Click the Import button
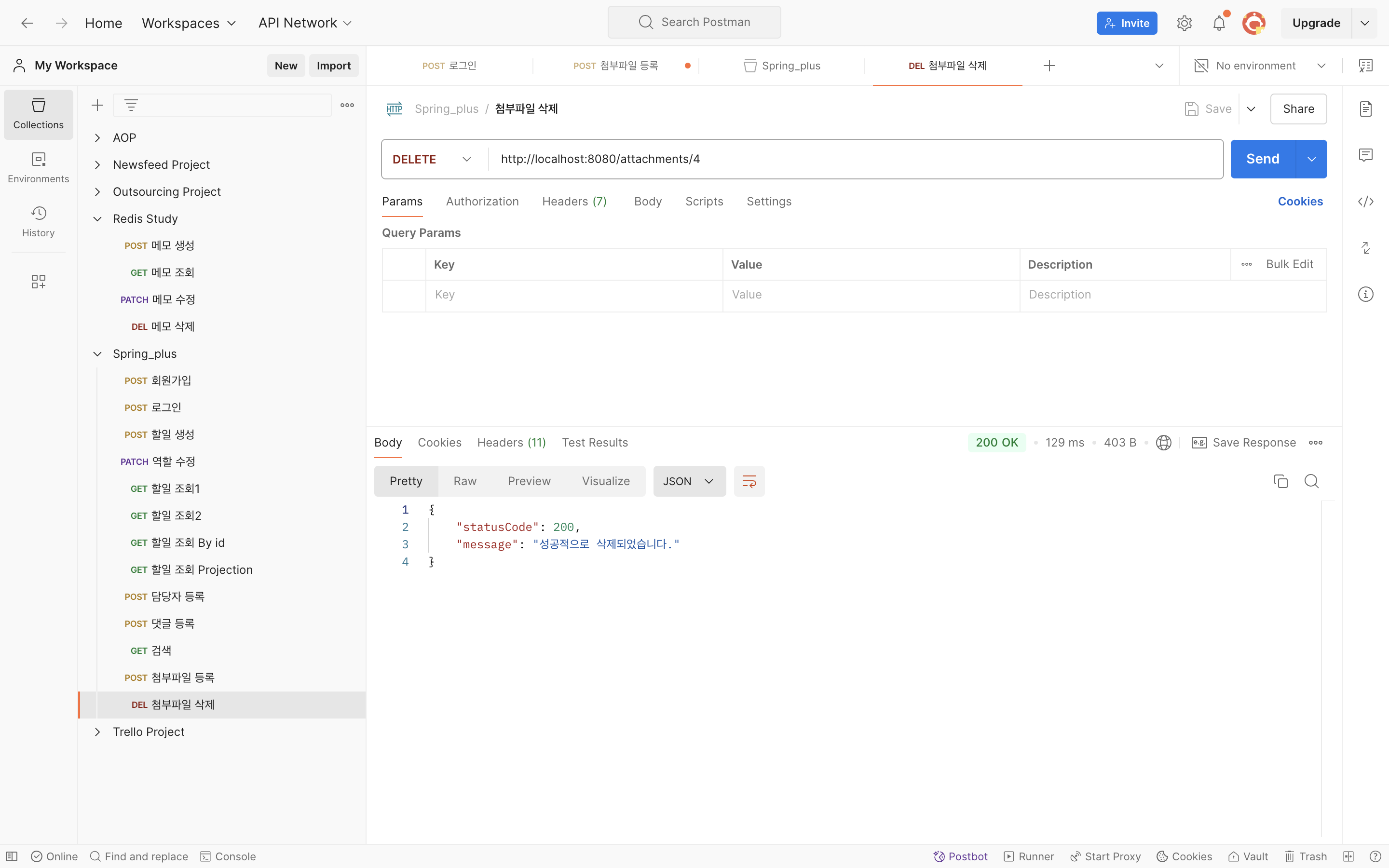 333,66
